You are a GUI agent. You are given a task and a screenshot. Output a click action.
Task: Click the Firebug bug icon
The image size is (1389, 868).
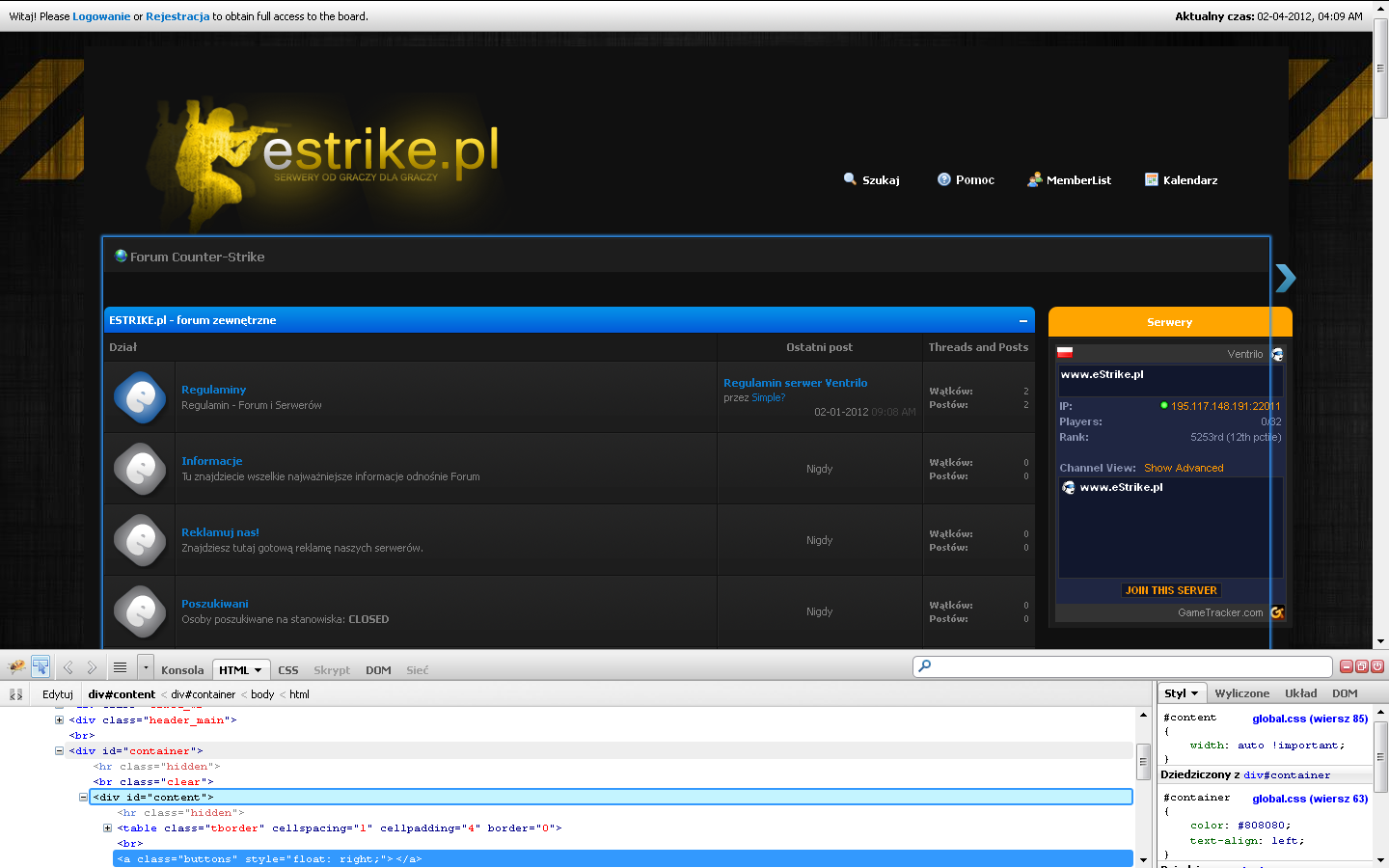[16, 666]
